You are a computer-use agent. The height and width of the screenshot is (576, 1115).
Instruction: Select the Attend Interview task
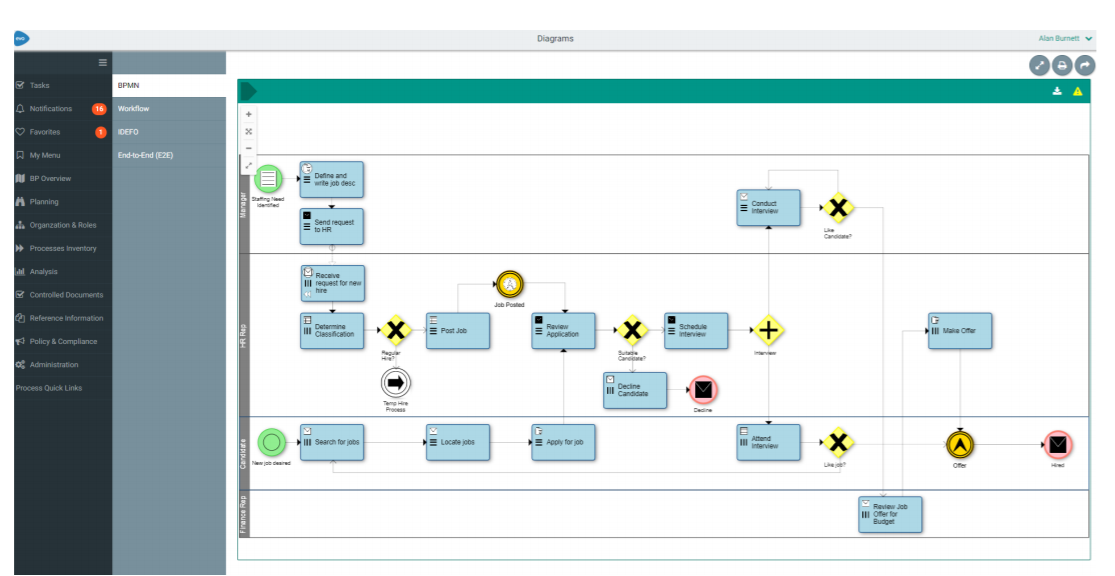[768, 442]
